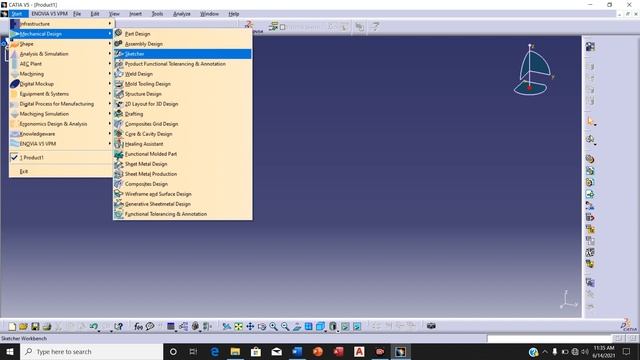Save the document with disk icon
Viewport: 640px width, 360px height.
(x=35, y=326)
